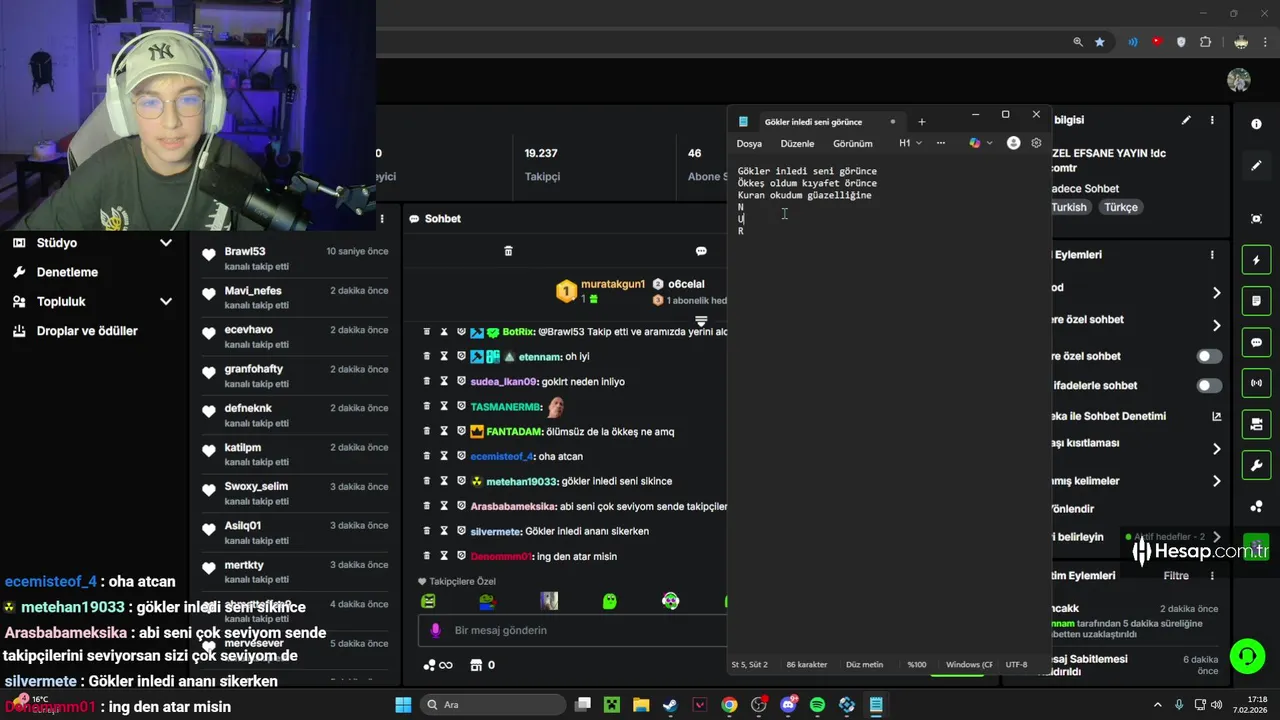Bookmark the page with the star icon
Image resolution: width=1280 pixels, height=720 pixels.
[1100, 42]
